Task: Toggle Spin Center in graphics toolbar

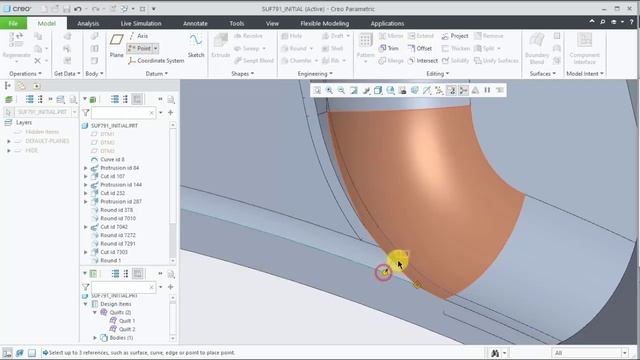Action: pyautogui.click(x=464, y=90)
